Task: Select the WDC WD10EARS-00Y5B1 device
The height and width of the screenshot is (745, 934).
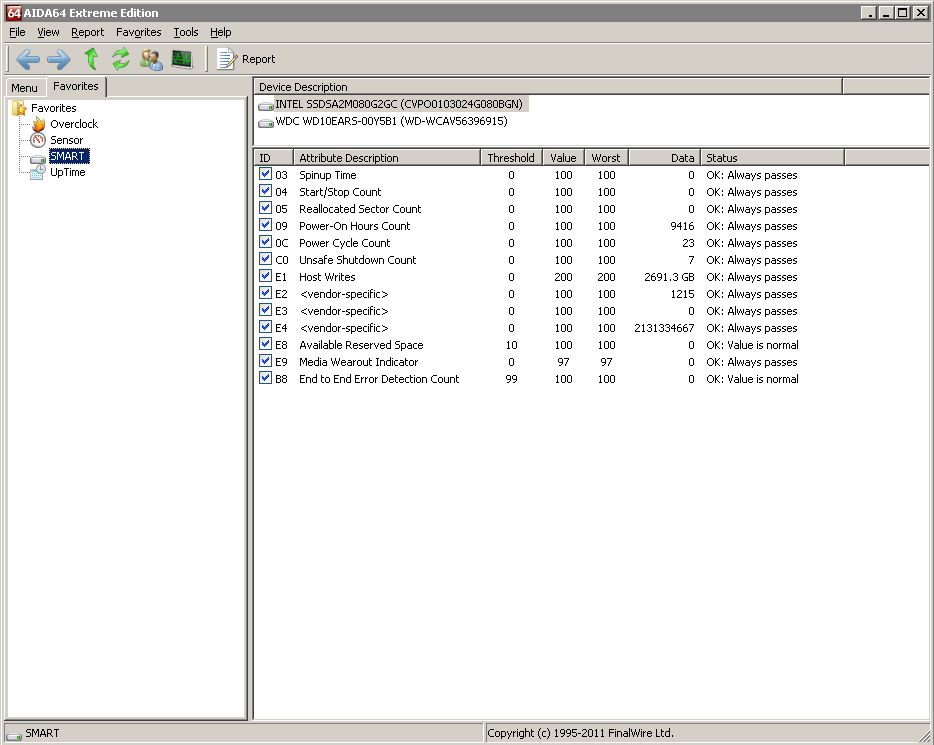Action: 391,121
